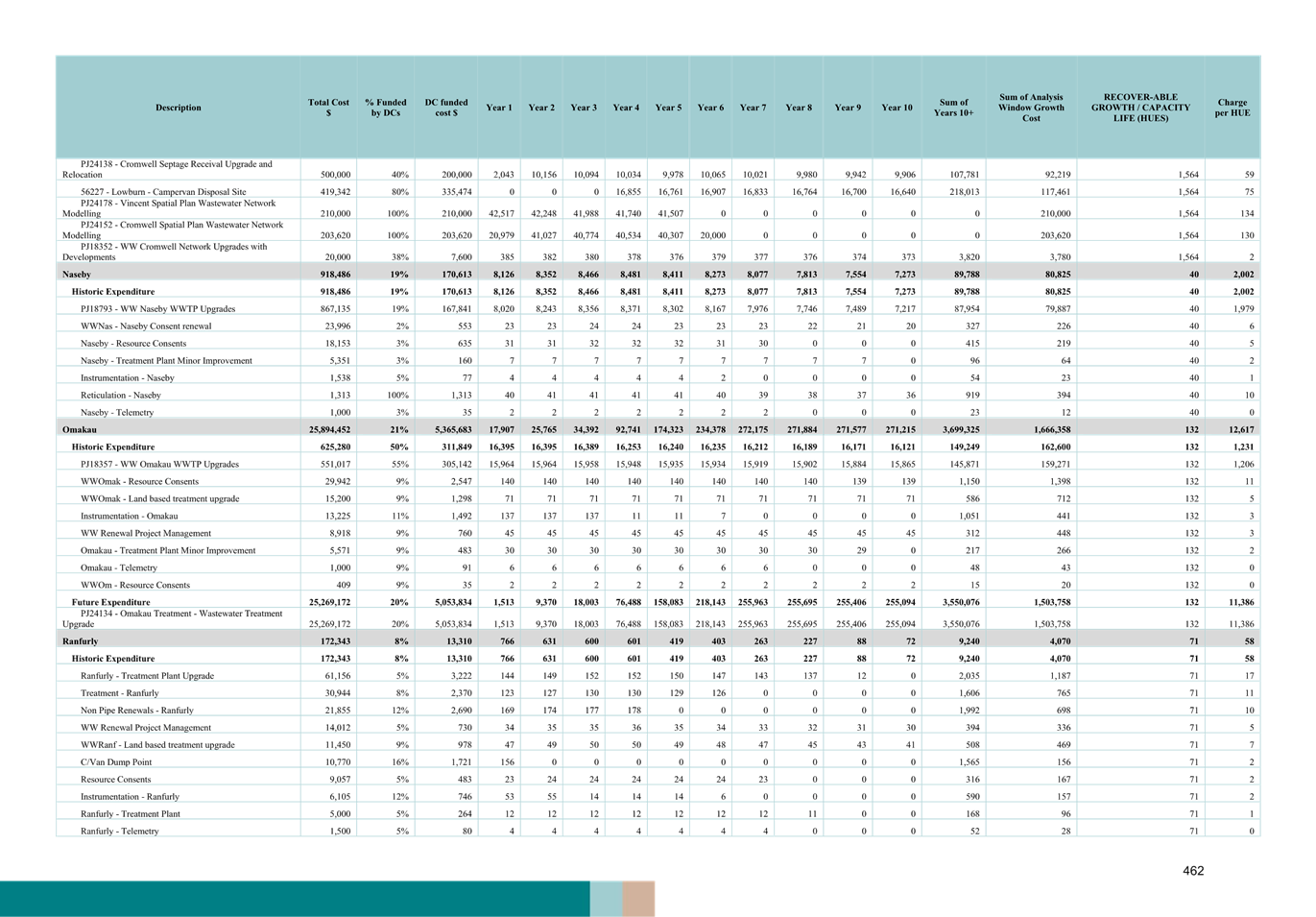Select the Year 5 column header
The height and width of the screenshot is (917, 1316).
tap(668, 108)
